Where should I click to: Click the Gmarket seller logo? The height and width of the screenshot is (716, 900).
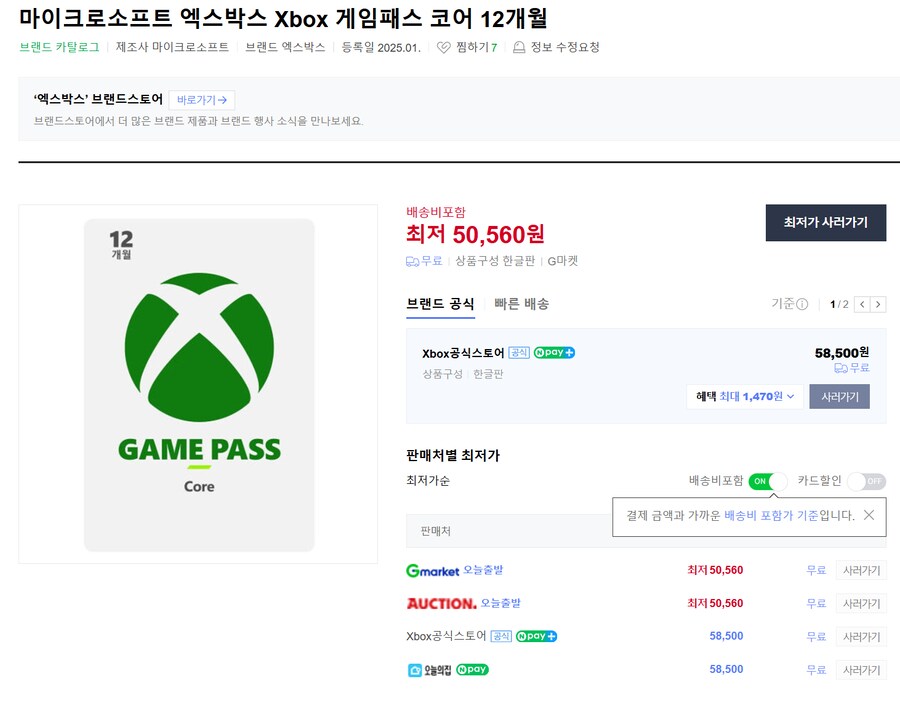tap(435, 570)
